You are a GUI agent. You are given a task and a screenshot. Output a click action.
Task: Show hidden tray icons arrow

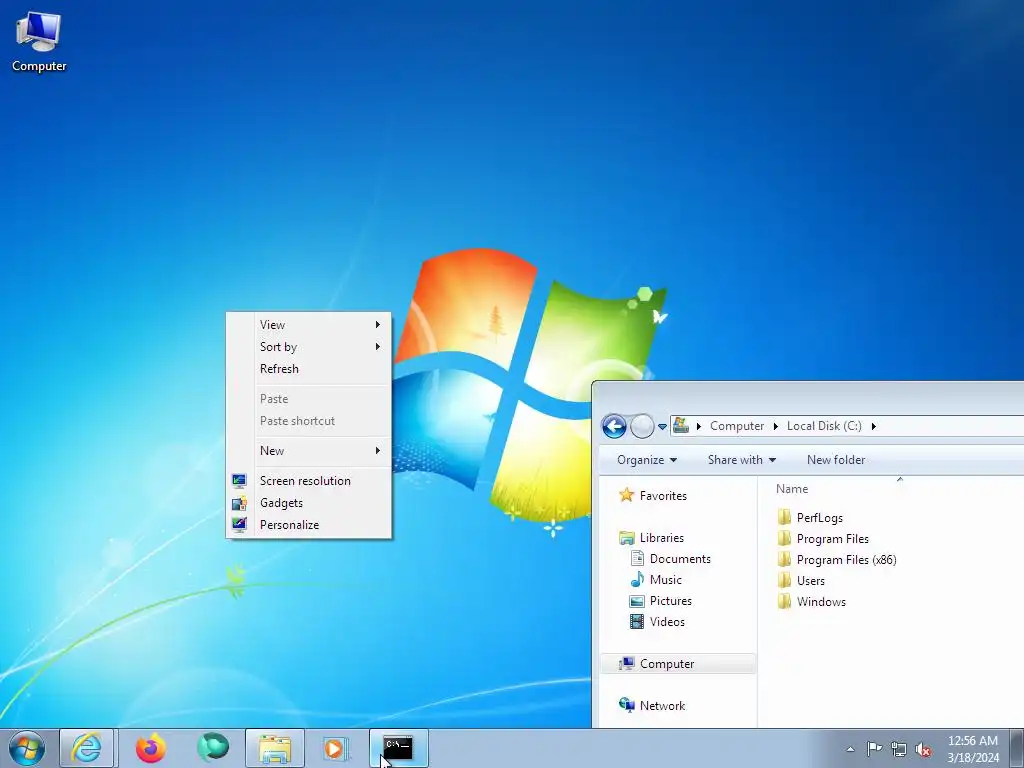pos(850,750)
